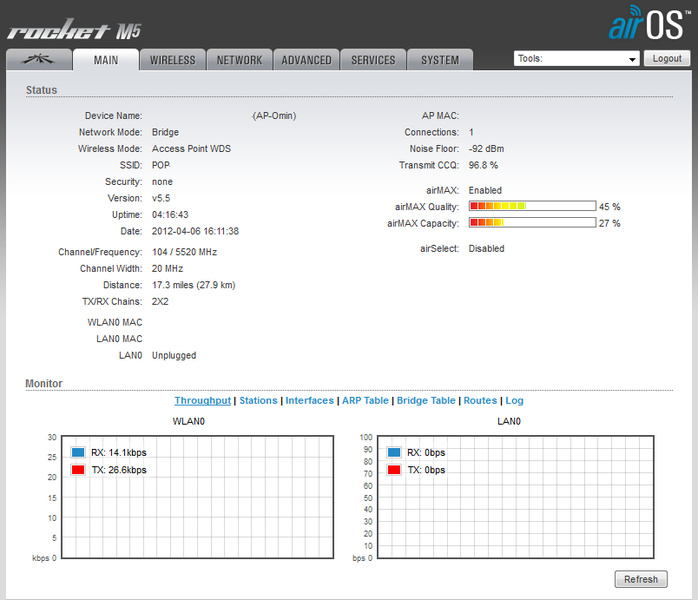This screenshot has width=698, height=600.
Task: Click the '104 / 5520 MHz' value
Action: pos(184,252)
